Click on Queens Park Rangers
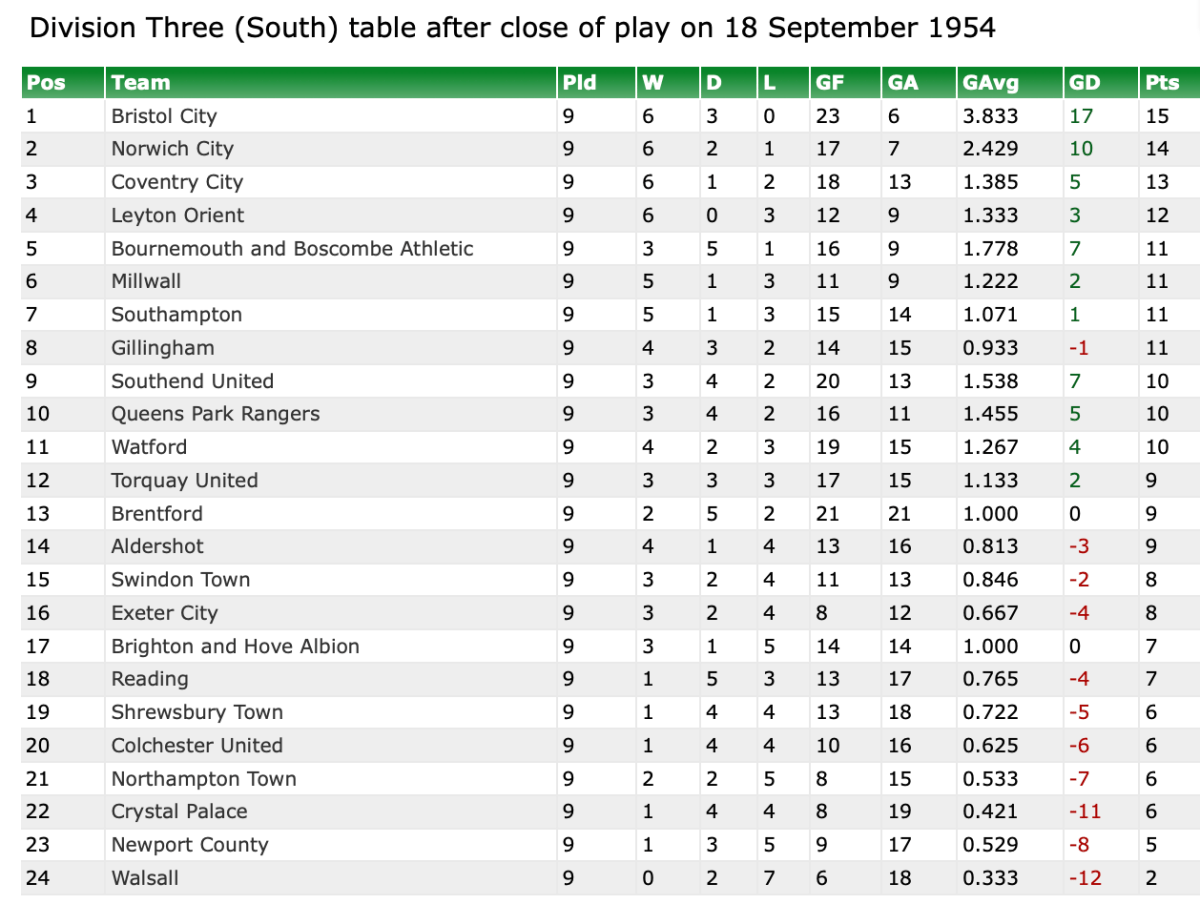 point(215,414)
